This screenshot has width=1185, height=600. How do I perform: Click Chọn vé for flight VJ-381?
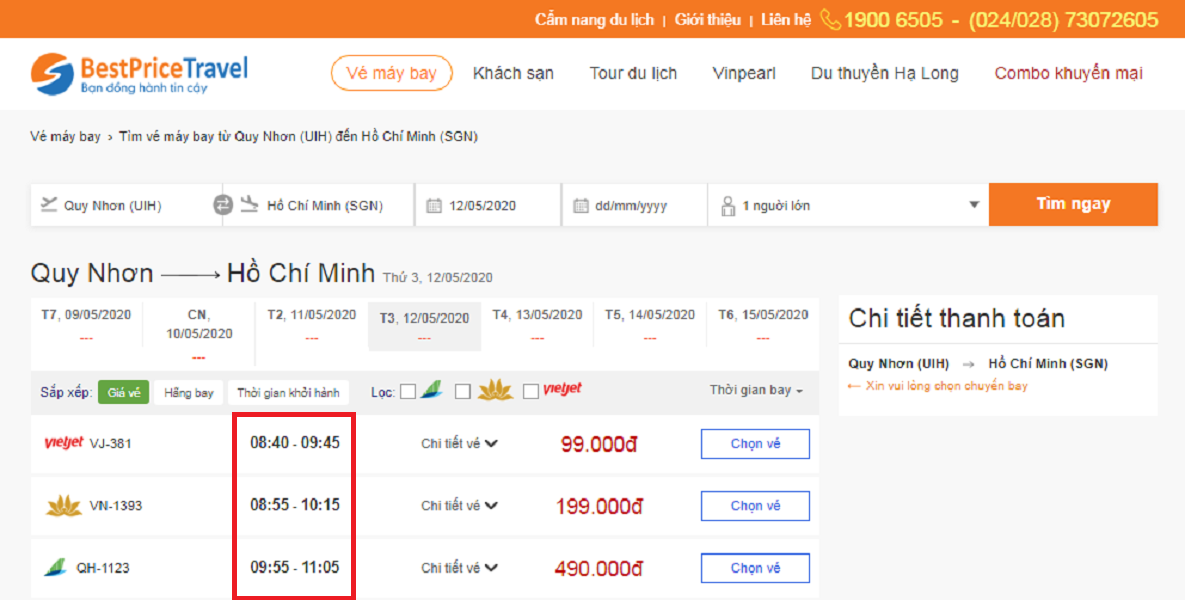coord(755,444)
